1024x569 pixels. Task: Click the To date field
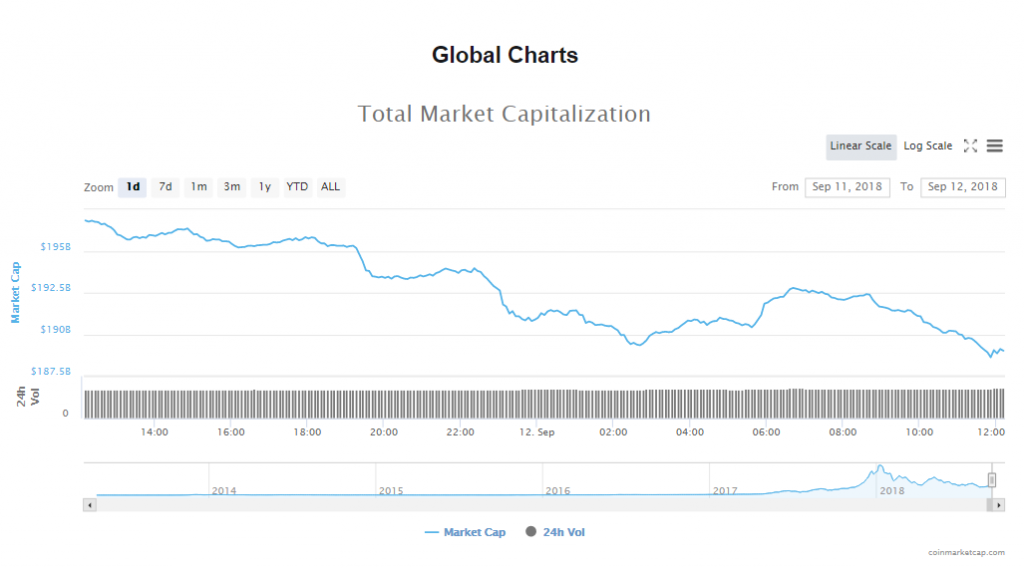tap(962, 187)
